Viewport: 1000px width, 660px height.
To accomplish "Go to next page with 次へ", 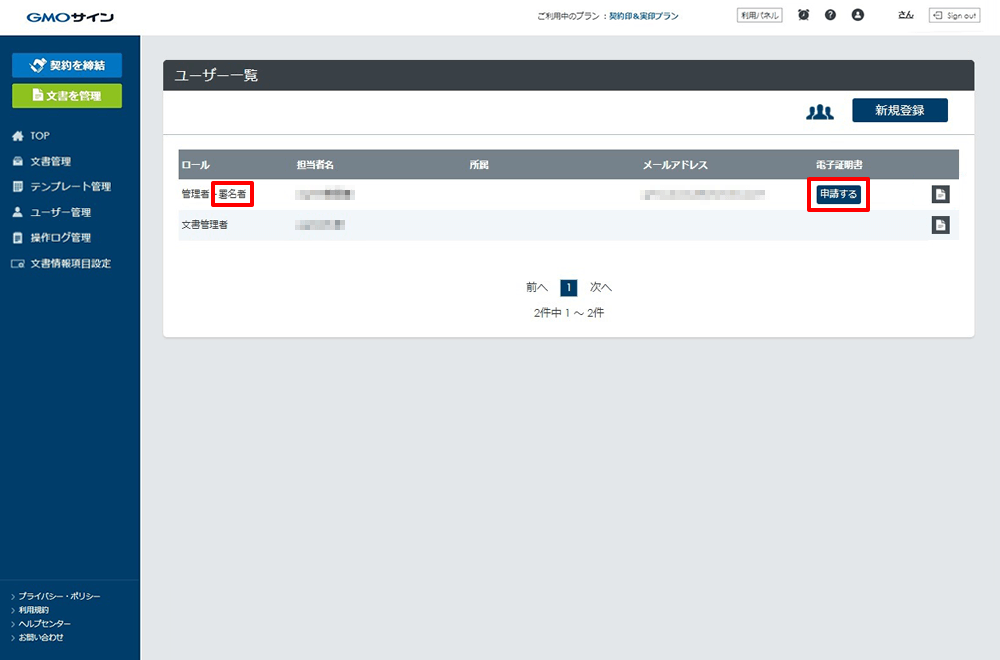I will coord(601,288).
